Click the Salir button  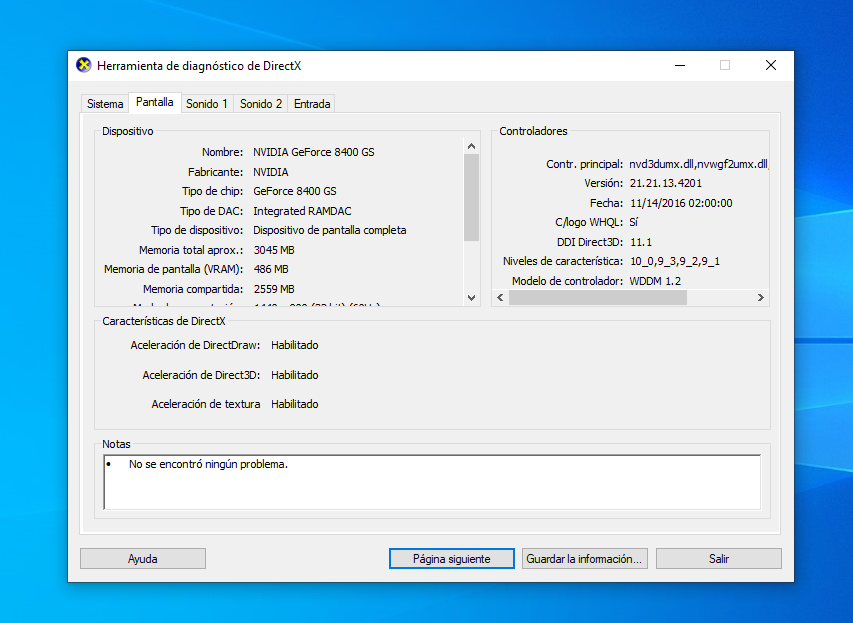pyautogui.click(x=719, y=559)
